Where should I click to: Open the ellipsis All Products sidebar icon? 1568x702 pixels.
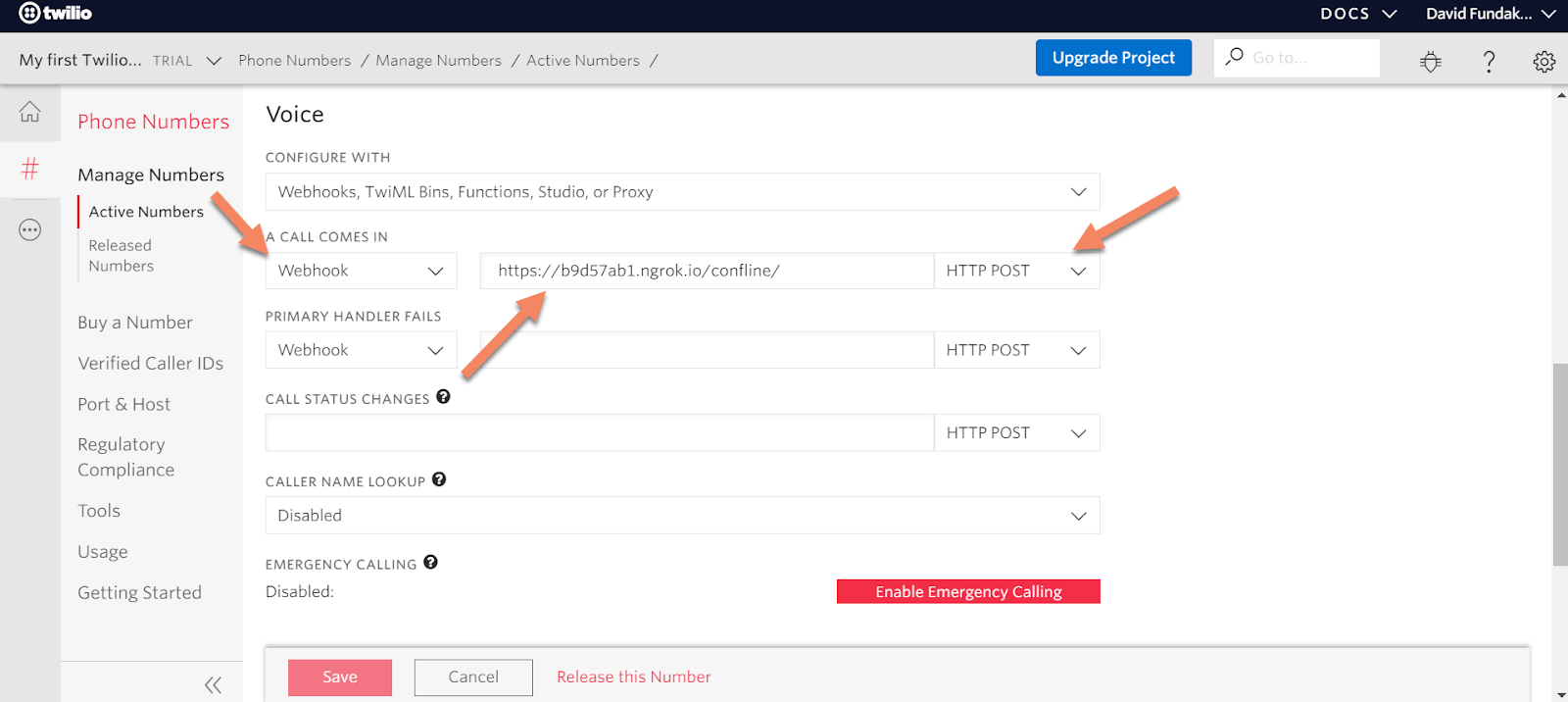pos(30,230)
